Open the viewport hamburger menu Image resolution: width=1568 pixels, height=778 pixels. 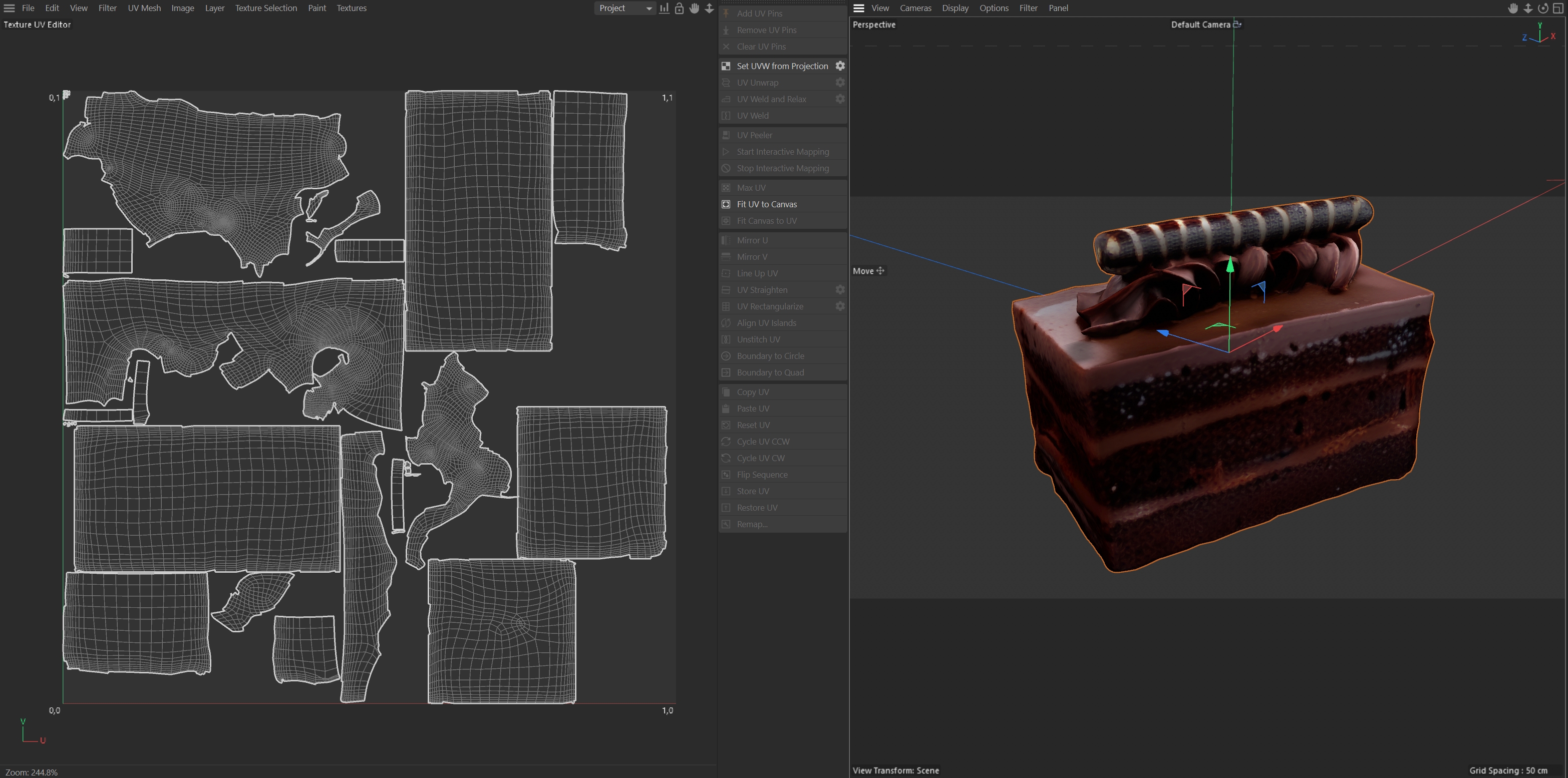click(x=859, y=8)
